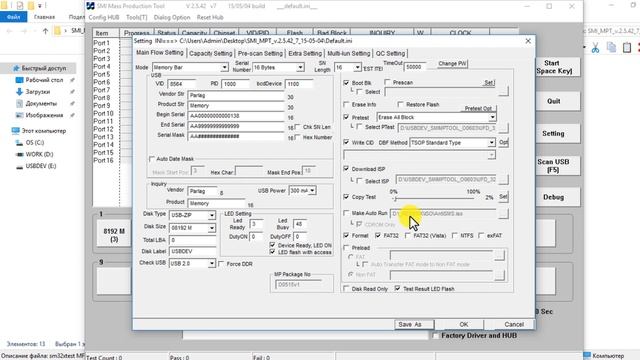Confirm settings with OK button

point(464,324)
